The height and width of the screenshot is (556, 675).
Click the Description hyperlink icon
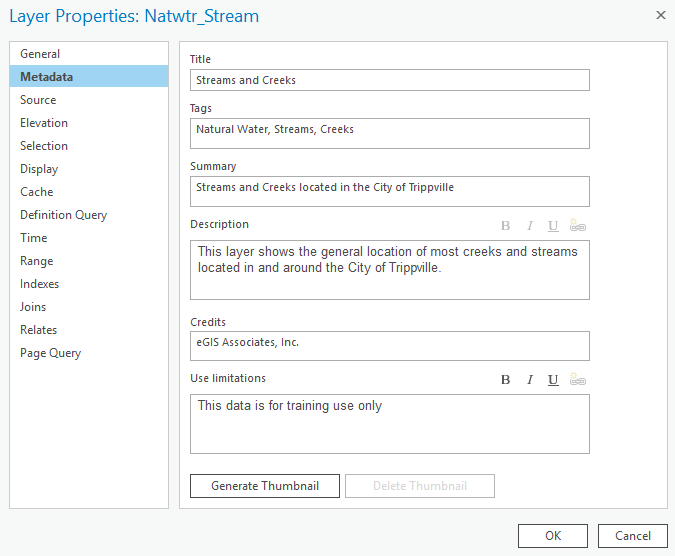pos(577,225)
